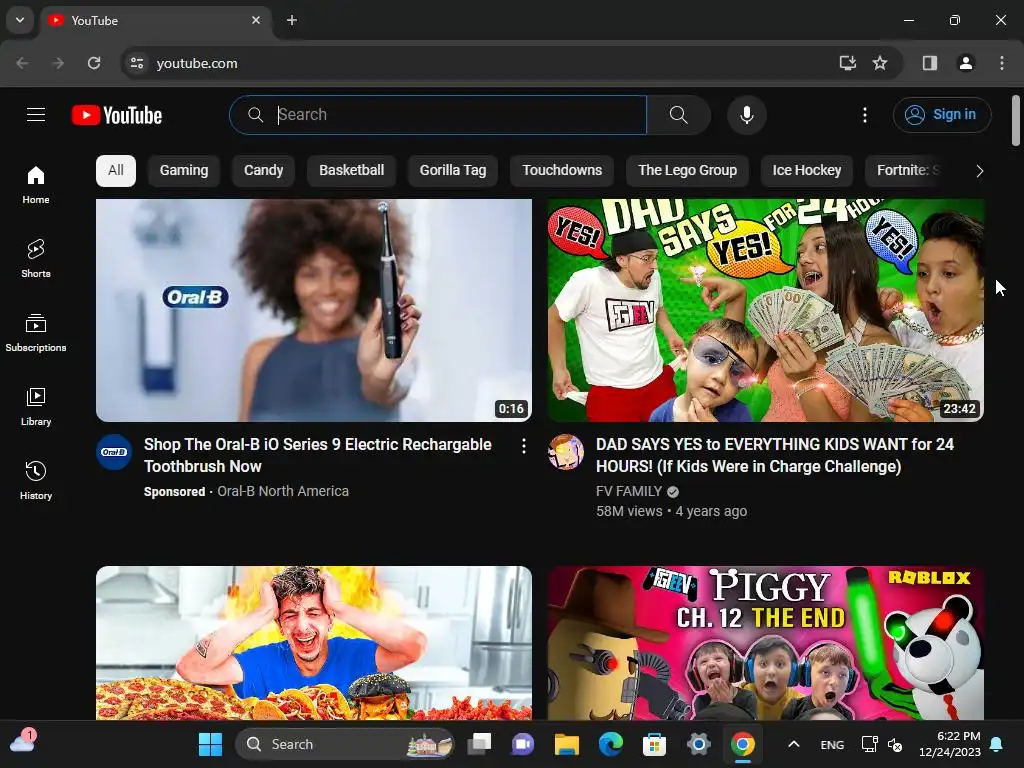Select the Candy filter chip
Screen dimensions: 1024x768
coord(263,170)
